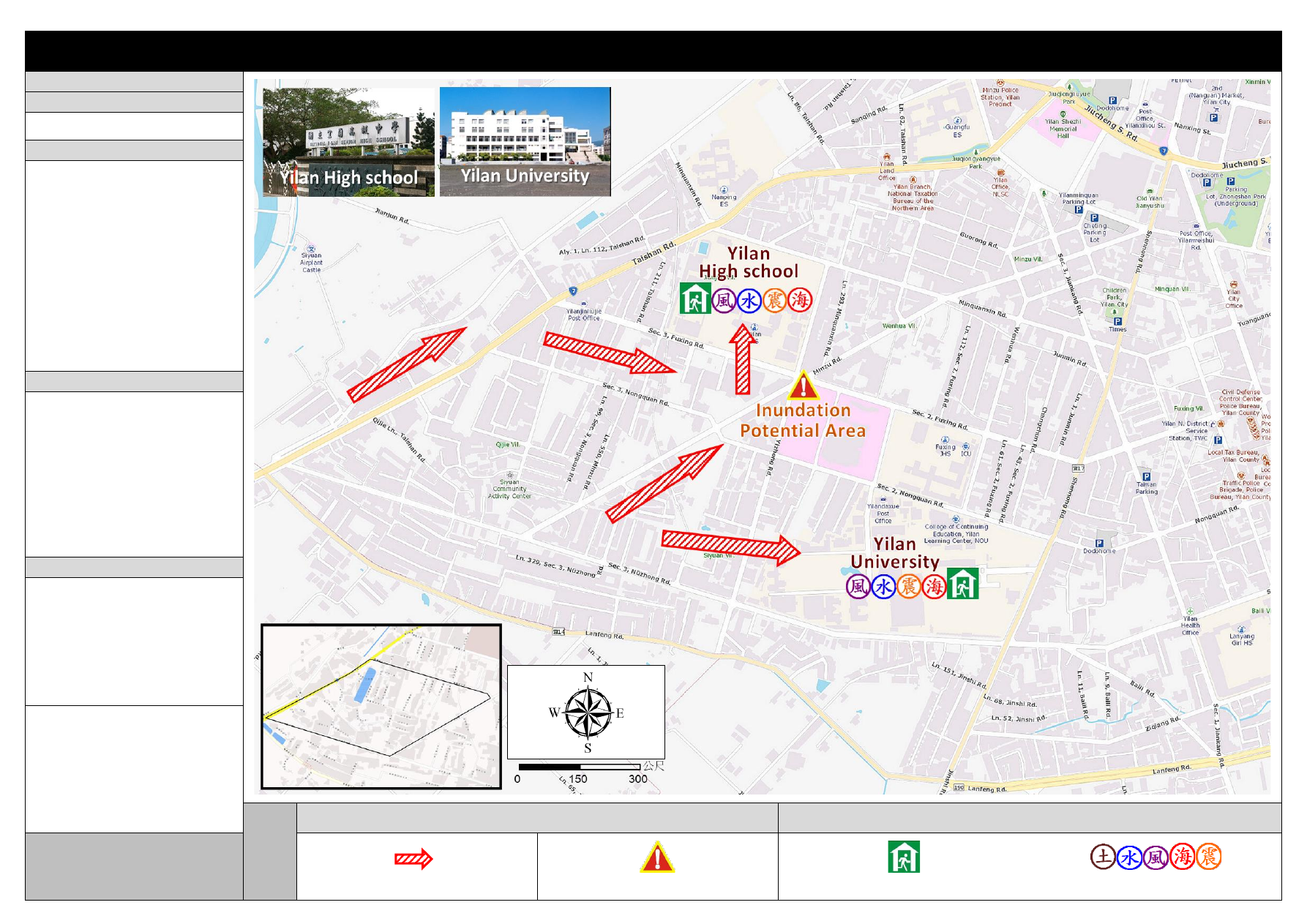Click the Minzu Vil. label

pos(1027,259)
